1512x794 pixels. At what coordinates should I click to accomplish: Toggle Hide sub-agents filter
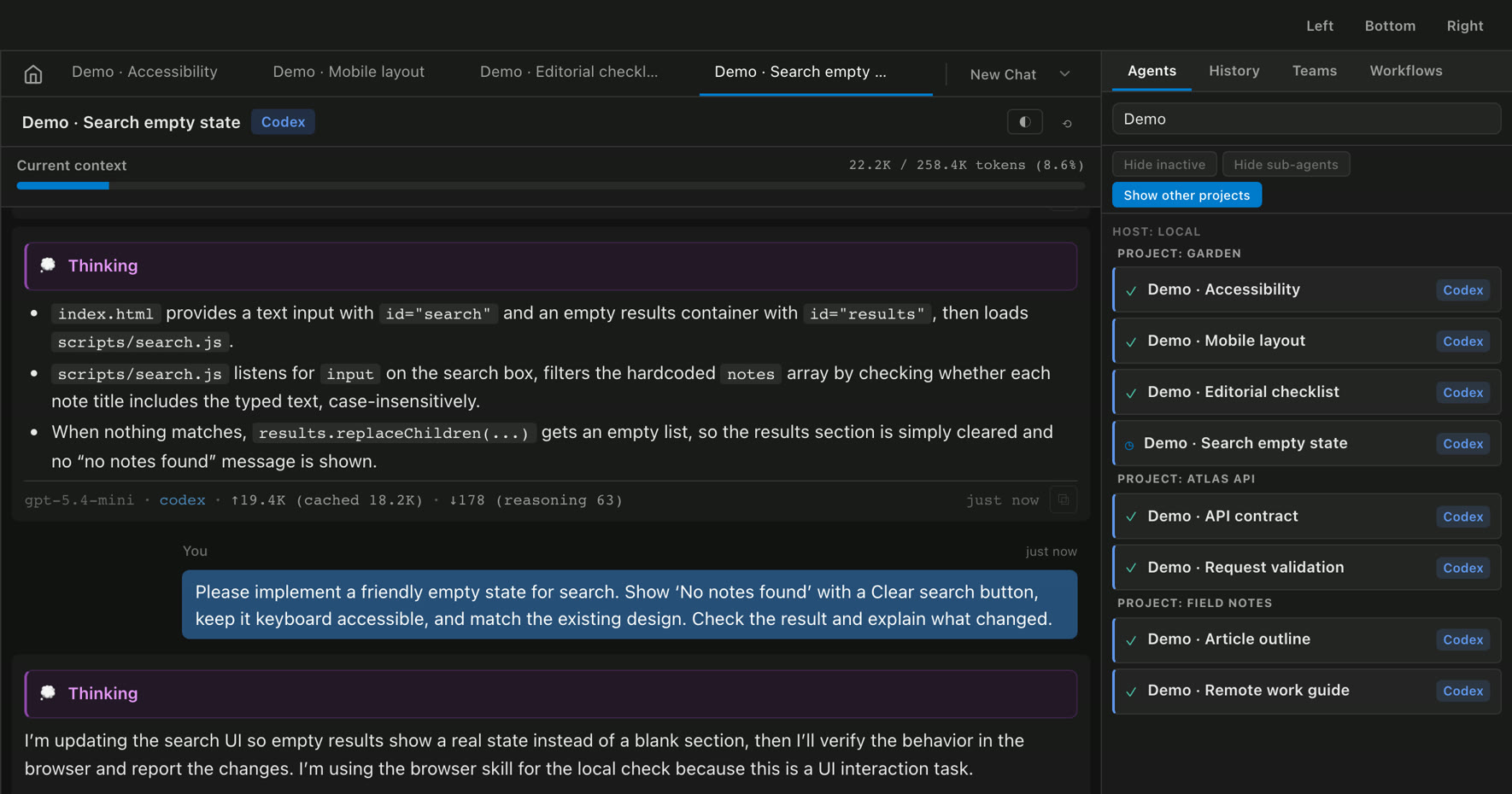point(1286,165)
